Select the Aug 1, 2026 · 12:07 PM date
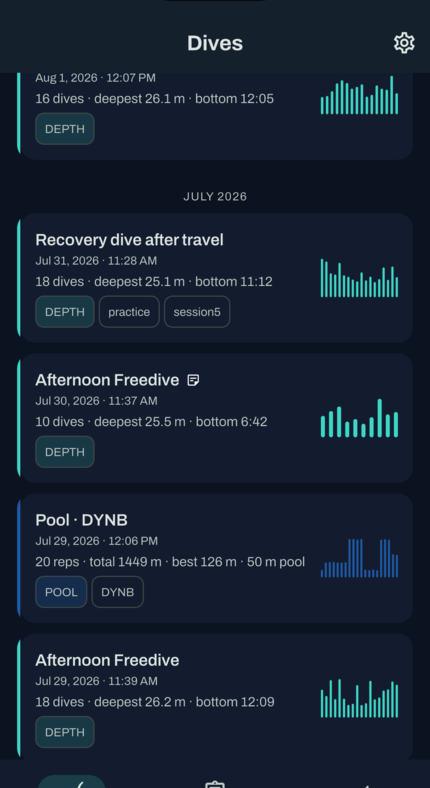Viewport: 430px width, 788px height. click(x=95, y=78)
